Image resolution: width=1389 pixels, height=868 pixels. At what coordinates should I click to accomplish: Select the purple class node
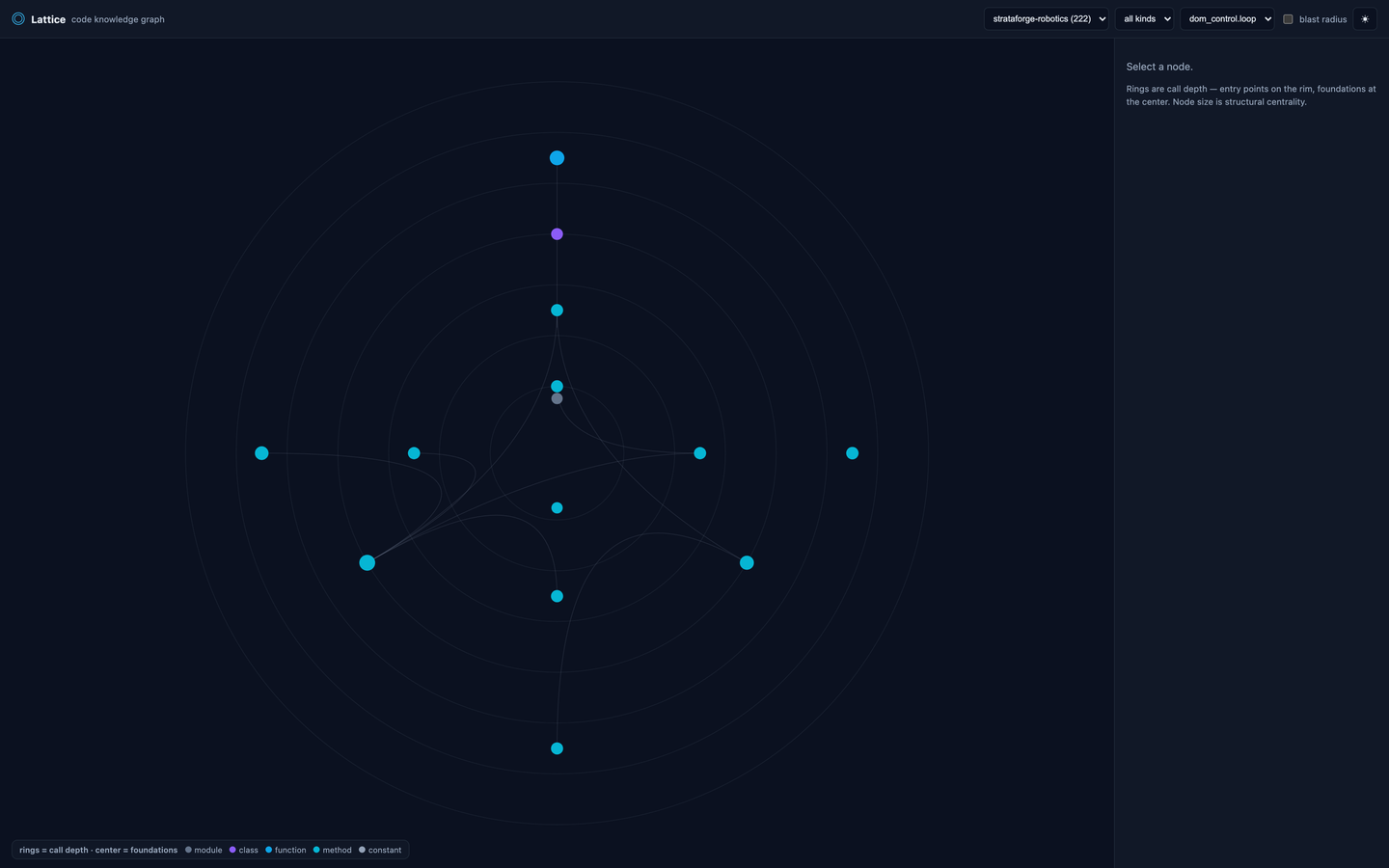(557, 234)
